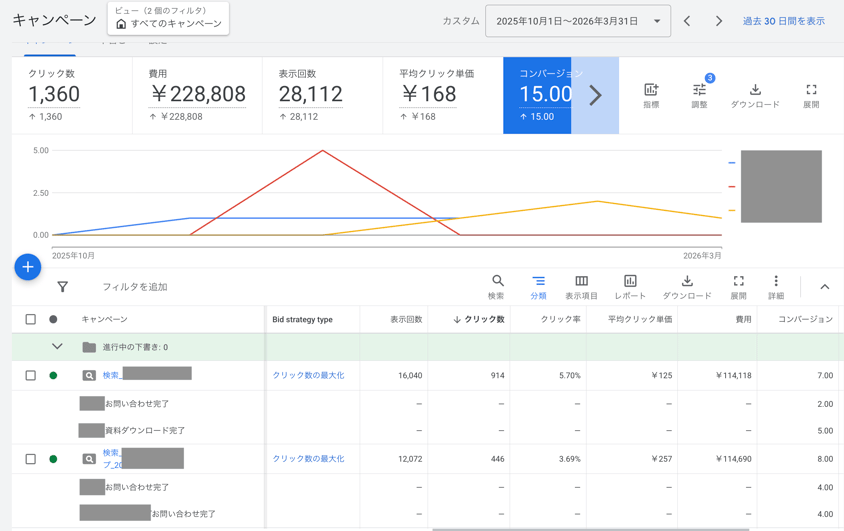The image size is (844, 531).
Task: Click search campaign icon in 914 clicks row
Action: coord(89,376)
